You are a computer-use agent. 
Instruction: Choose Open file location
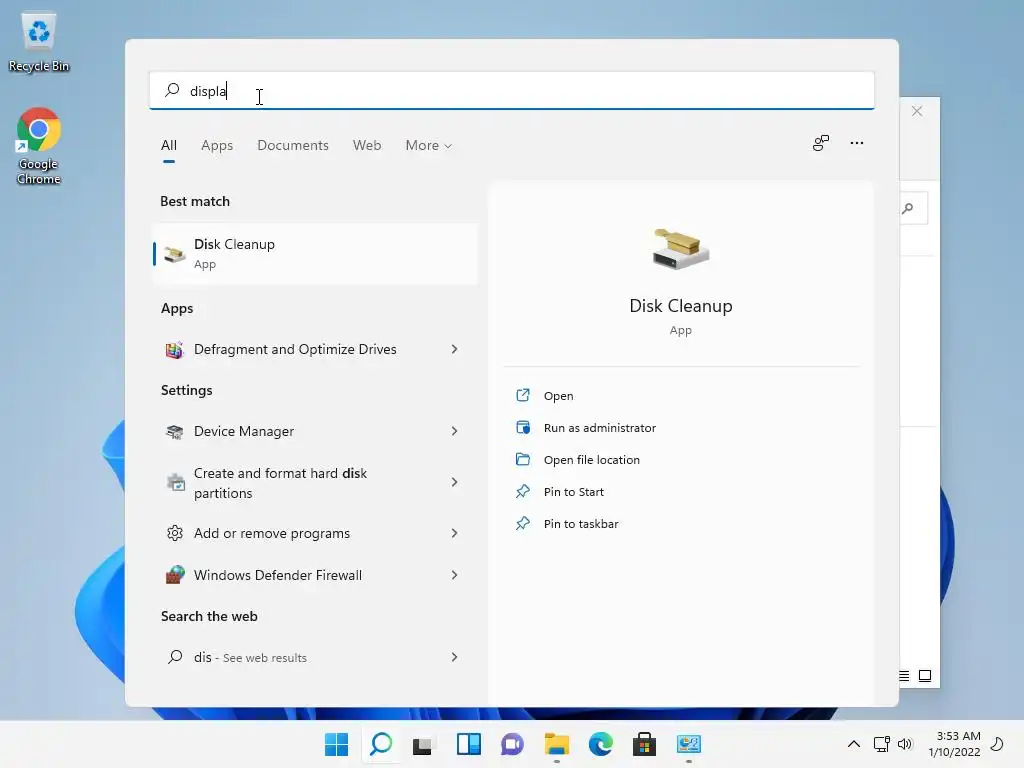click(x=592, y=460)
